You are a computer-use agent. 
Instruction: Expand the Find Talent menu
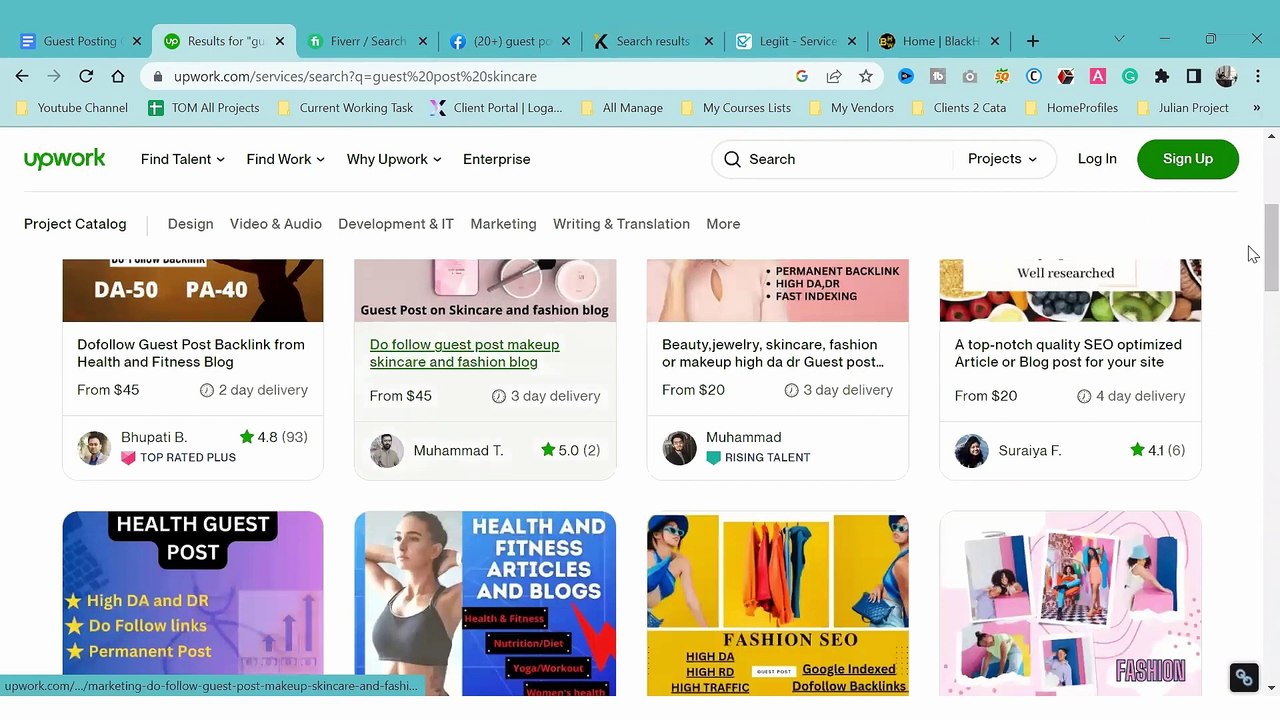[x=183, y=159]
